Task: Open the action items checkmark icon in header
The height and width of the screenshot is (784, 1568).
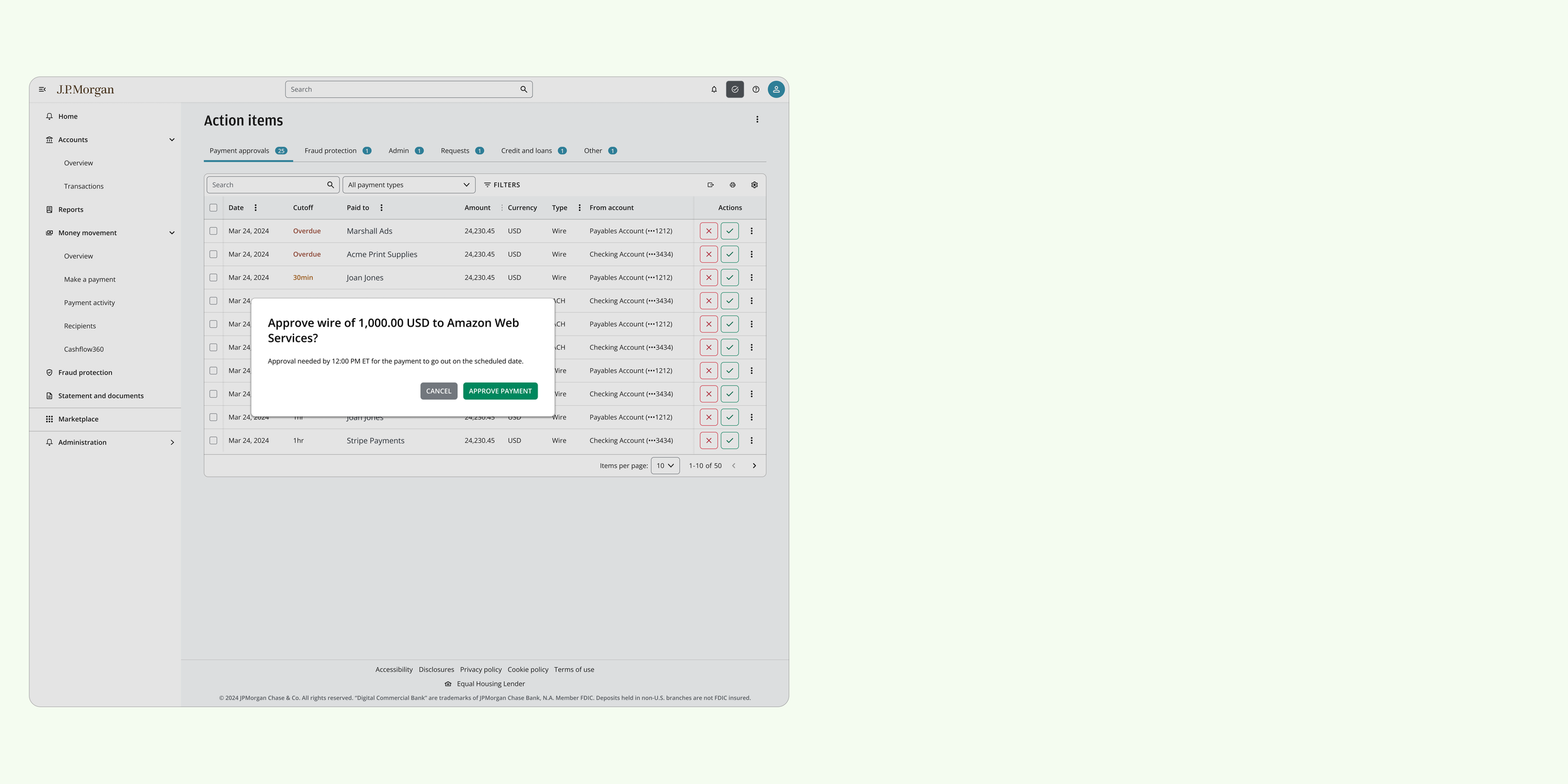Action: tap(734, 90)
